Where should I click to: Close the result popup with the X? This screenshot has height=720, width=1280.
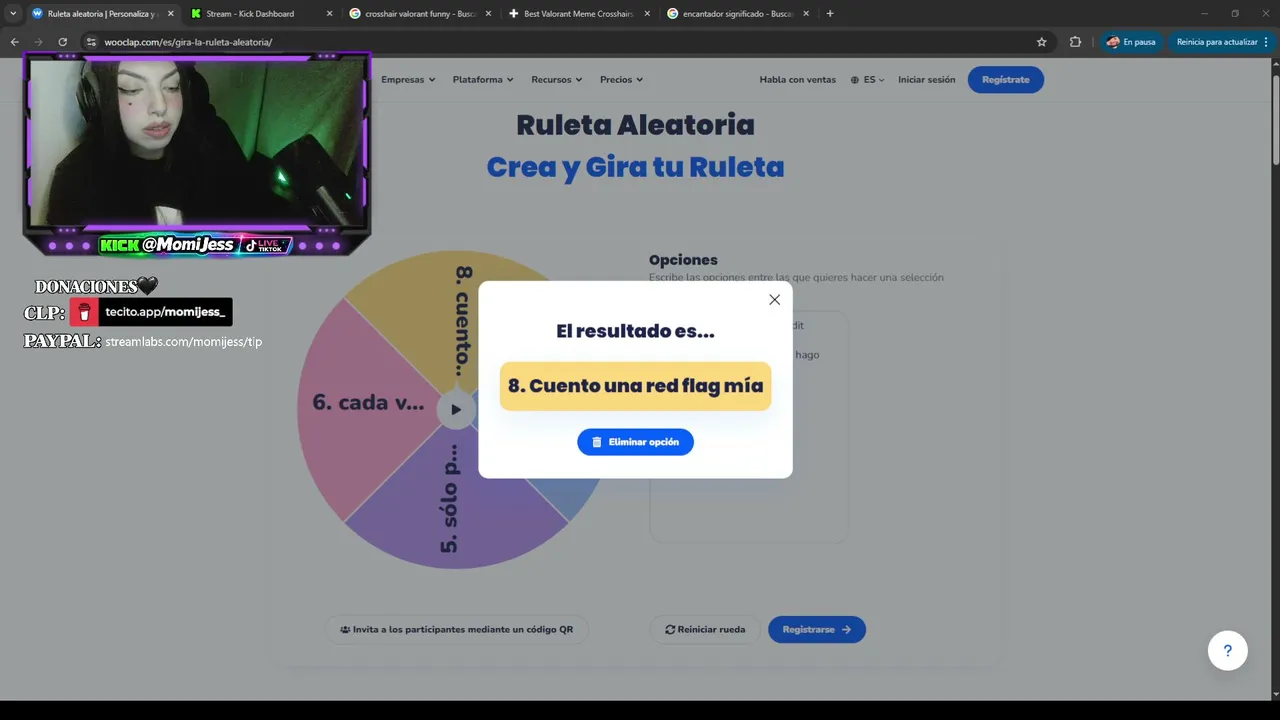(774, 300)
